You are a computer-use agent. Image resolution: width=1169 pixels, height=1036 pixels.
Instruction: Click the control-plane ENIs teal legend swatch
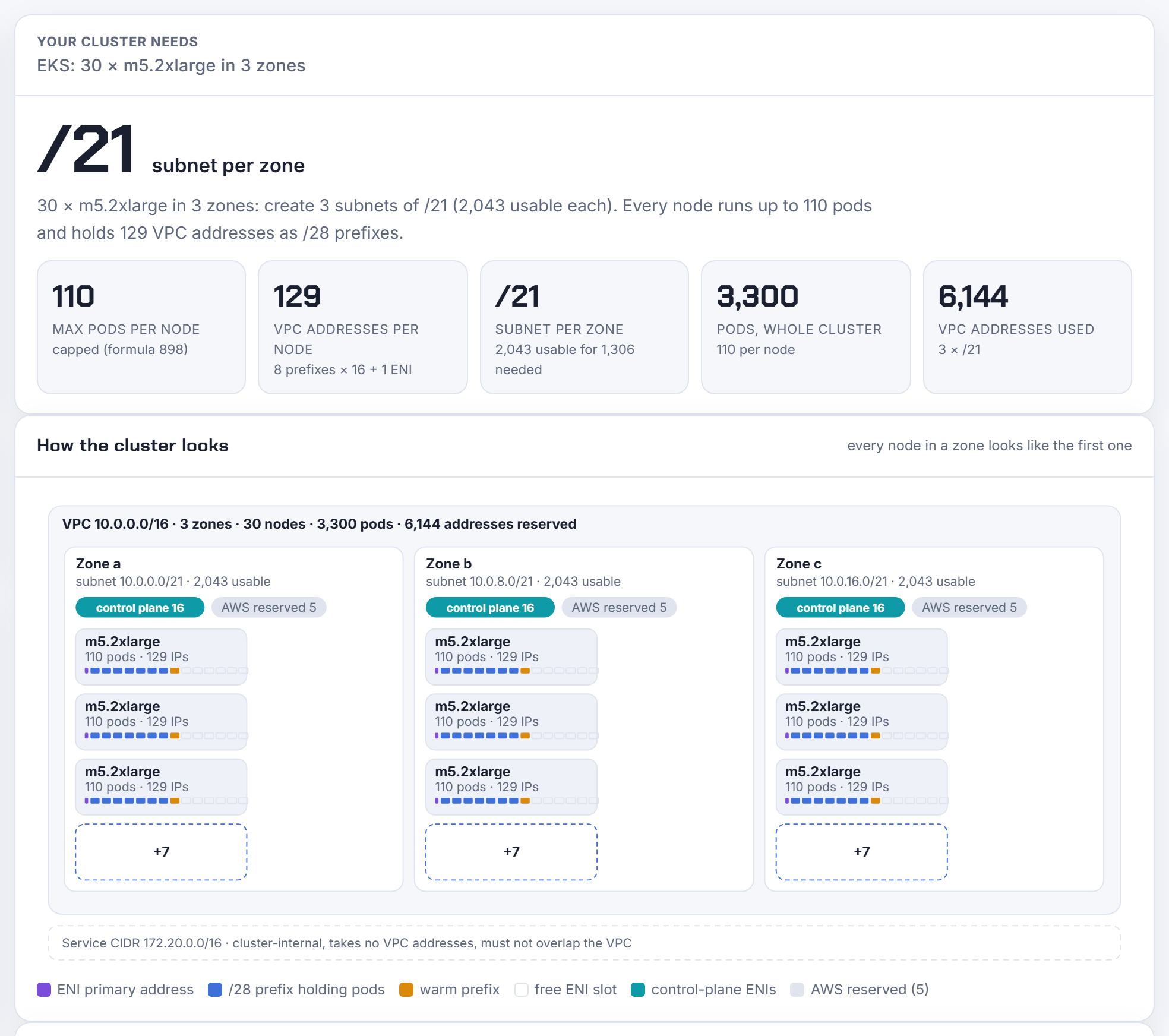[638, 990]
